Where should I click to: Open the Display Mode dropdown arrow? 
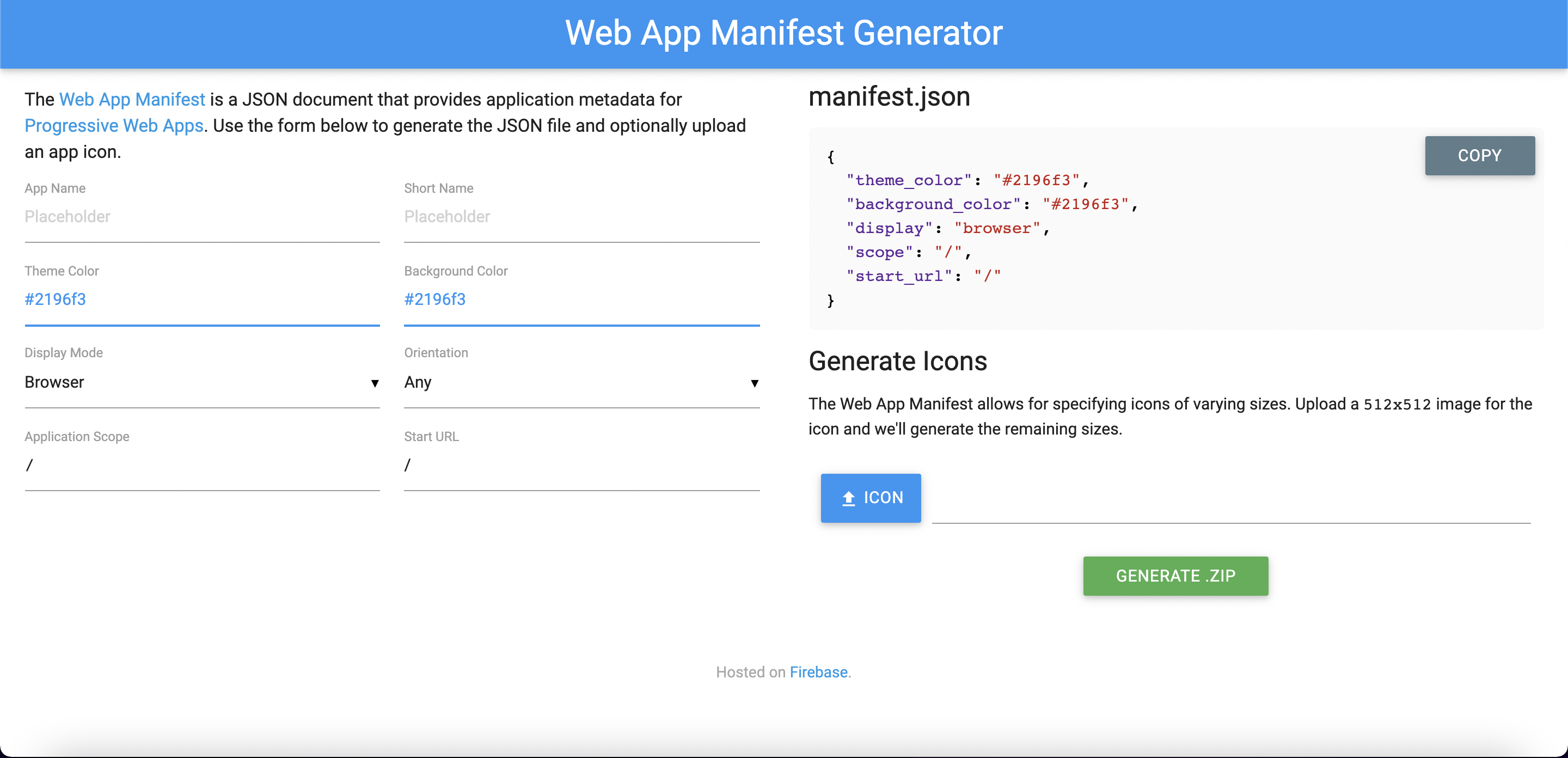pos(375,383)
